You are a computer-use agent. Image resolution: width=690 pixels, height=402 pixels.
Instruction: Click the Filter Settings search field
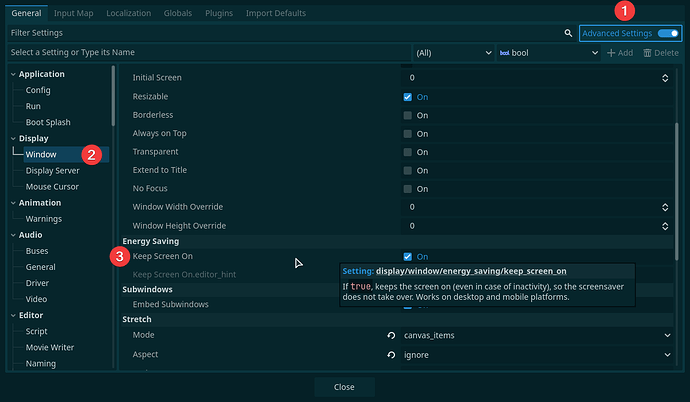290,33
